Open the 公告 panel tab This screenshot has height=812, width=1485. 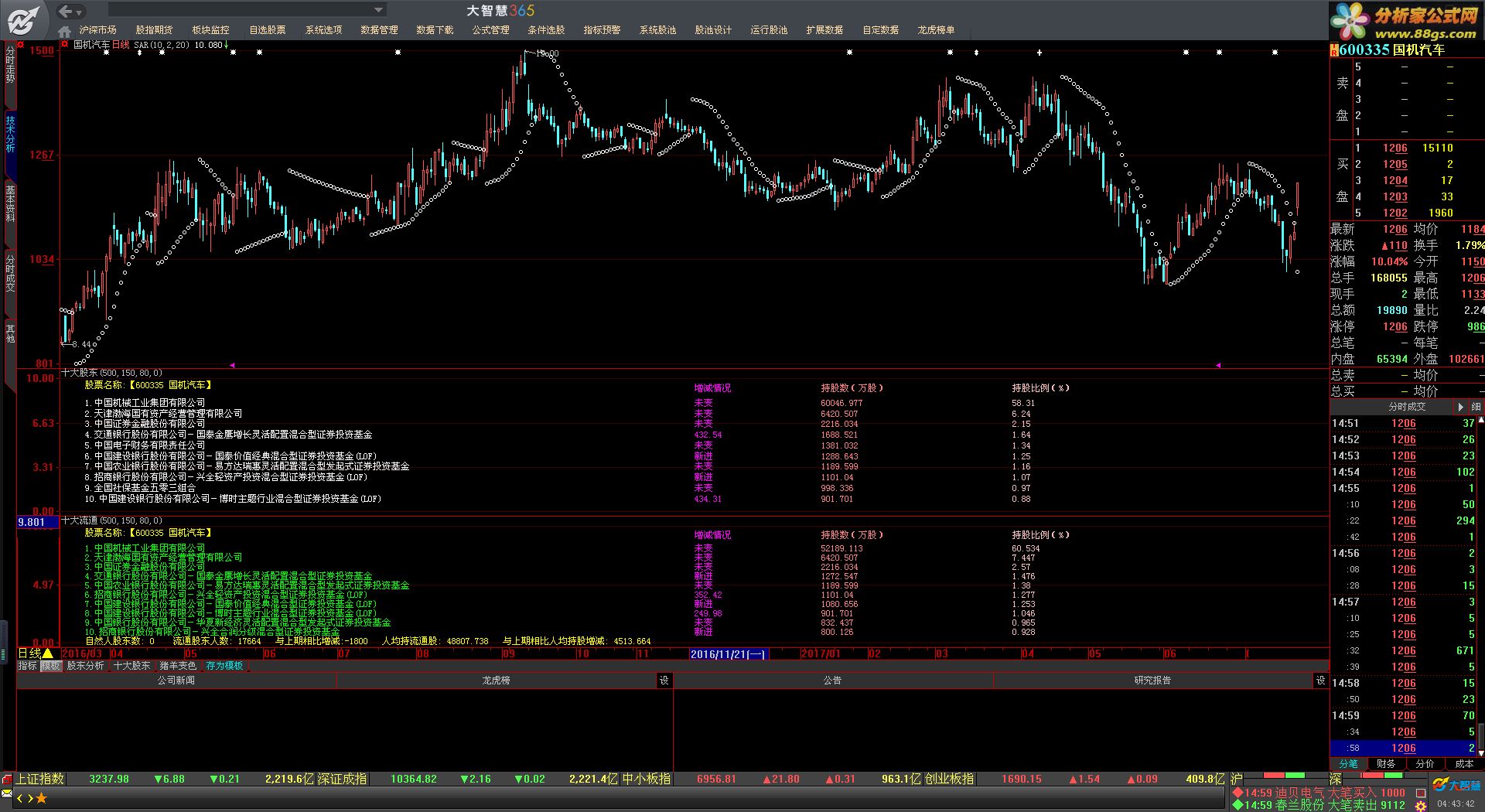[x=832, y=681]
